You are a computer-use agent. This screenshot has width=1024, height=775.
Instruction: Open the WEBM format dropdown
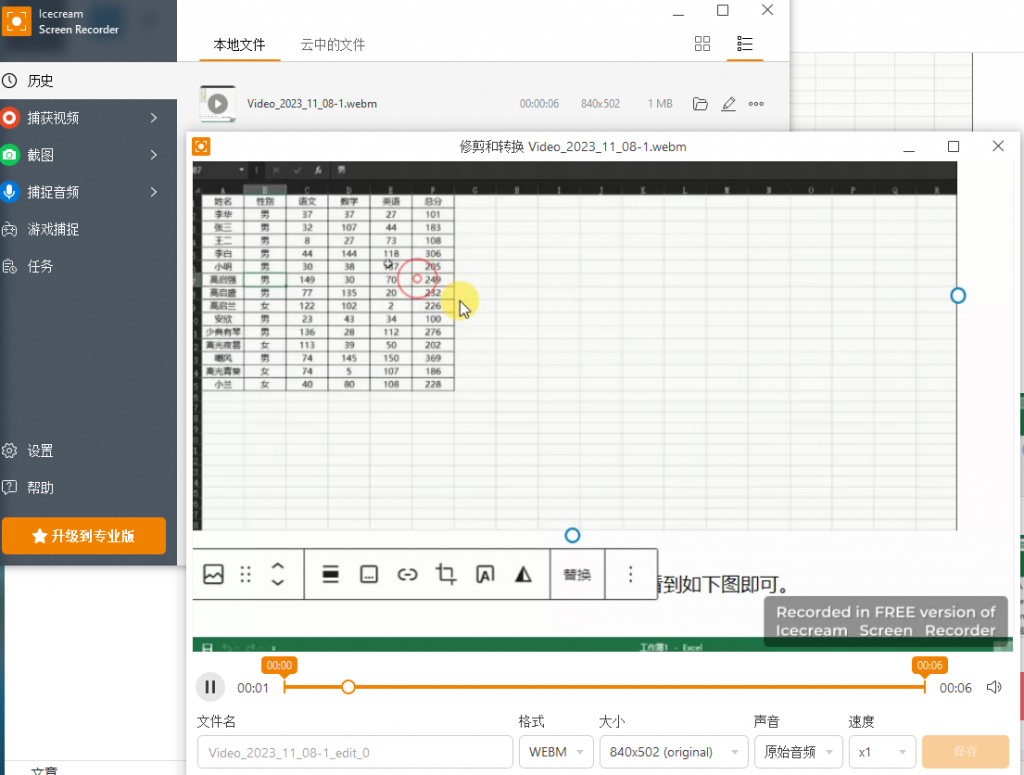(x=556, y=751)
